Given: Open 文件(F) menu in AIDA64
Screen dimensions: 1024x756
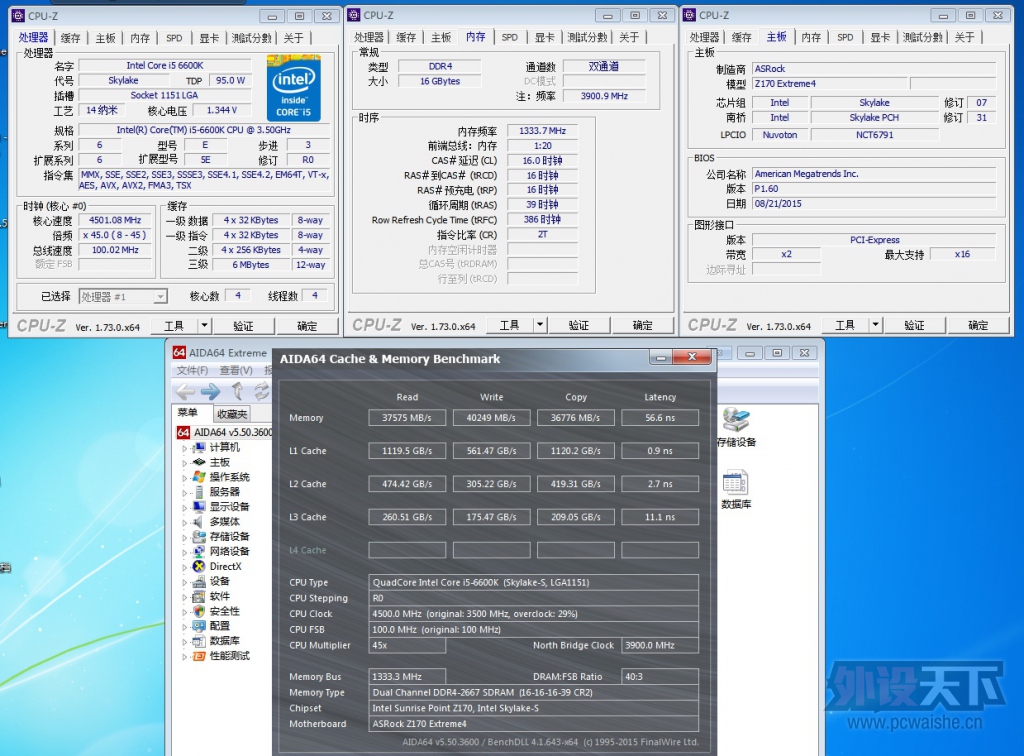Looking at the screenshot, I should (193, 370).
